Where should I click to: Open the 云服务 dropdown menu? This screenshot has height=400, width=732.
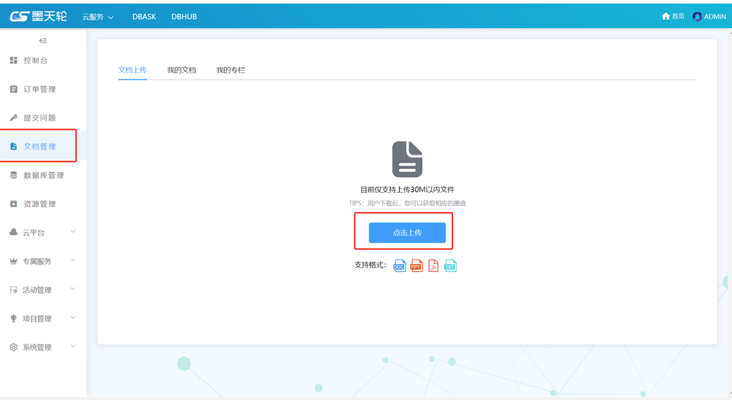tap(98, 17)
